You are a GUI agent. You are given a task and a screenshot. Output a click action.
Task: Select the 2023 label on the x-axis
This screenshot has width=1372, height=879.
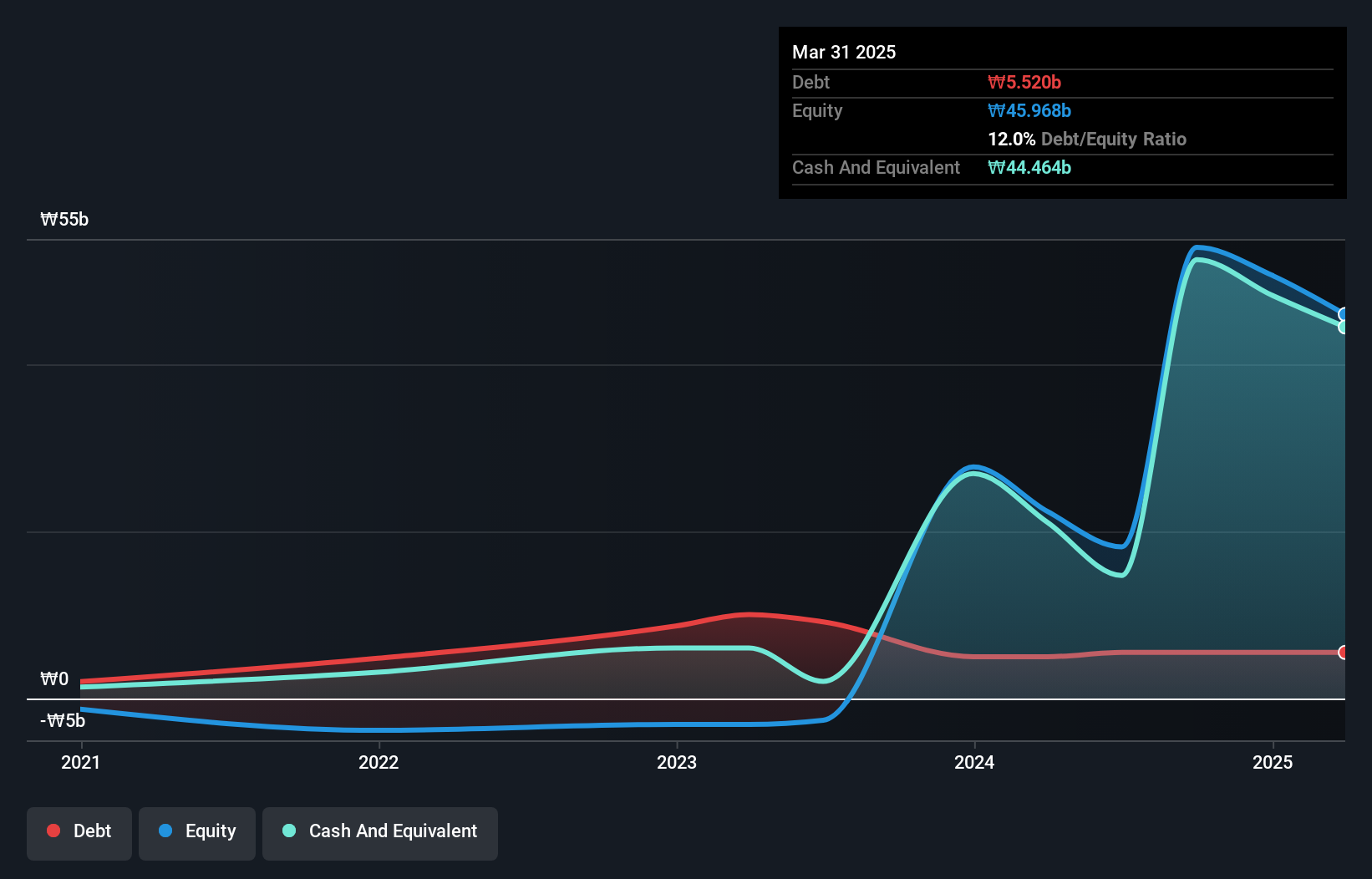678,762
